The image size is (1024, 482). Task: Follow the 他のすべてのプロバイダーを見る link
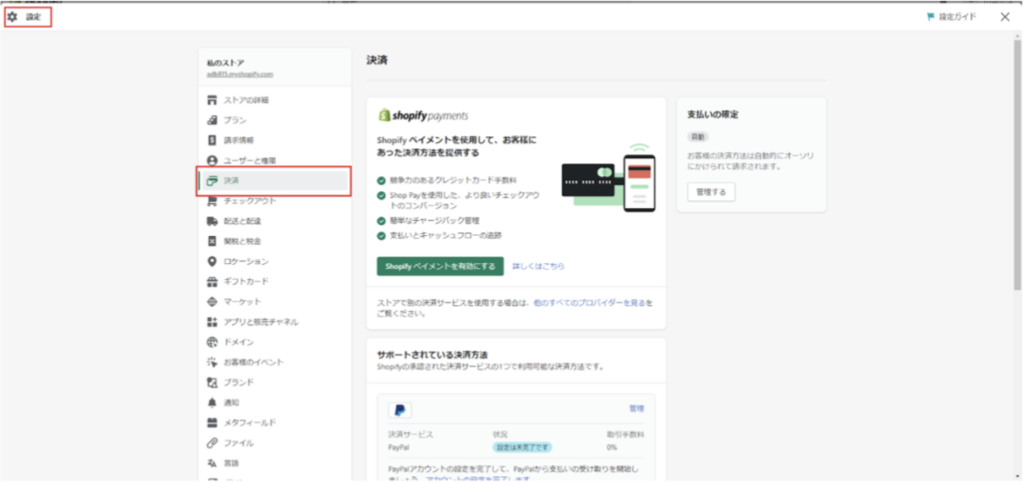589,301
